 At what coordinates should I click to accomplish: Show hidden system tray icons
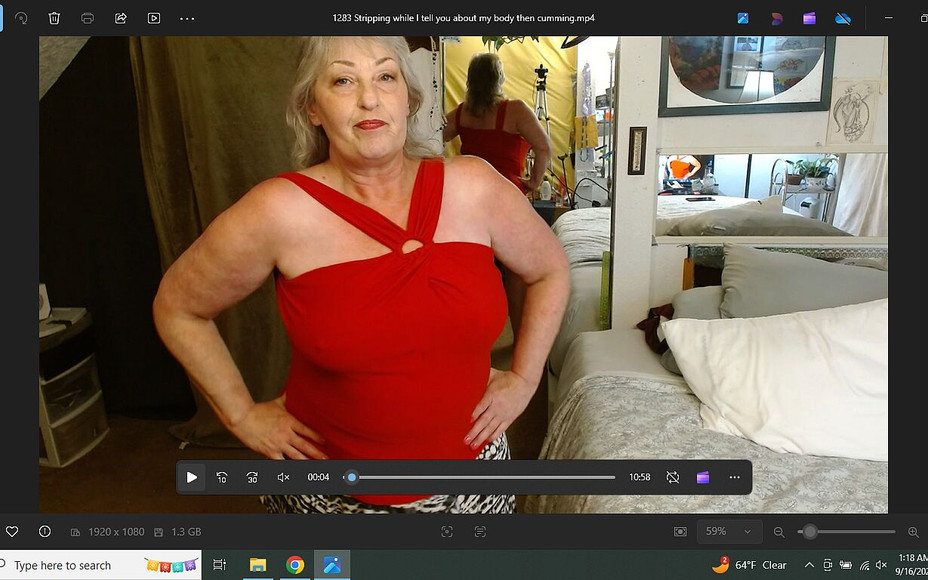809,565
